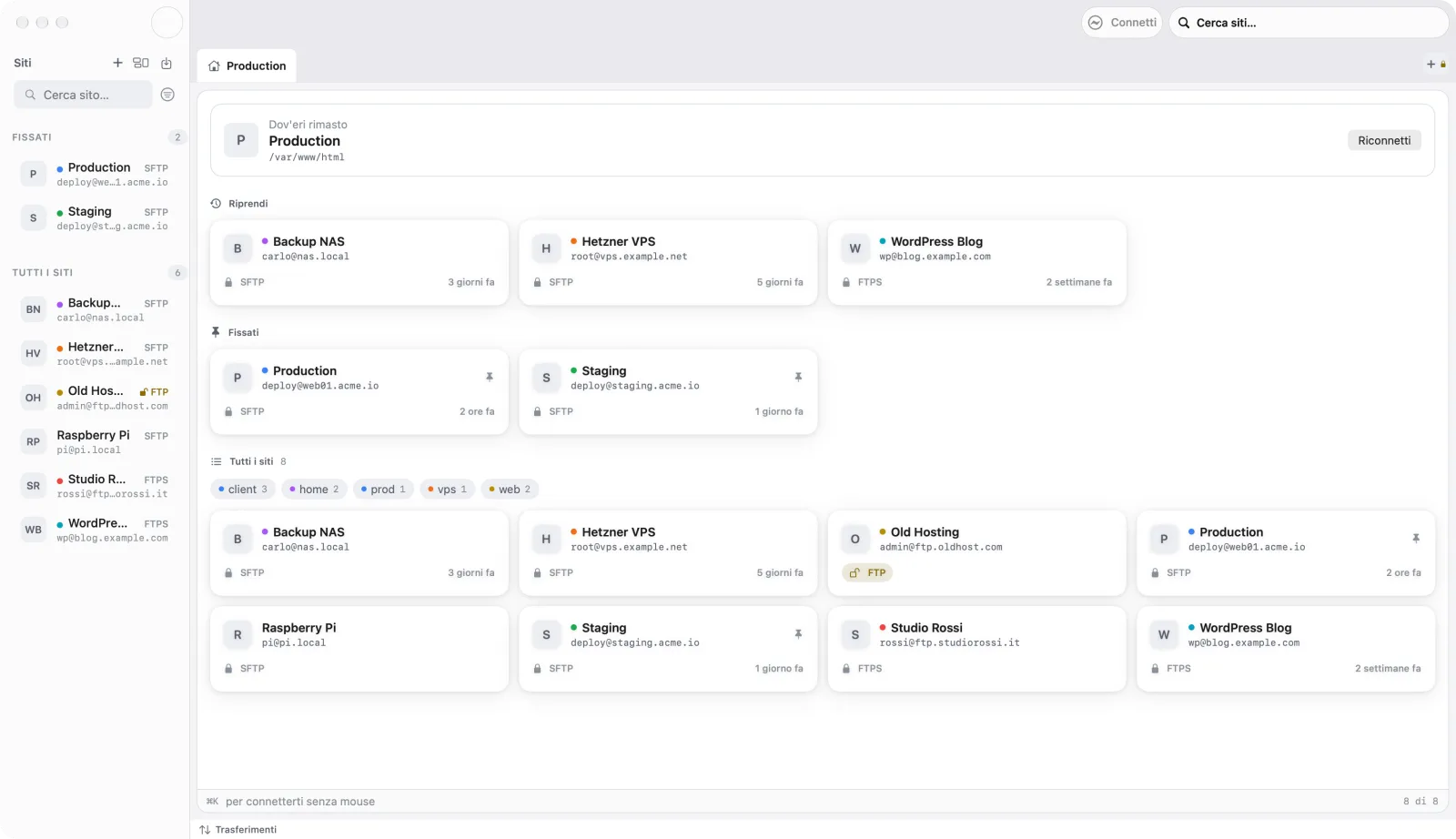Screen dimensions: 1456x839
Task: Click the Riconnetti button
Action: [x=1384, y=140]
